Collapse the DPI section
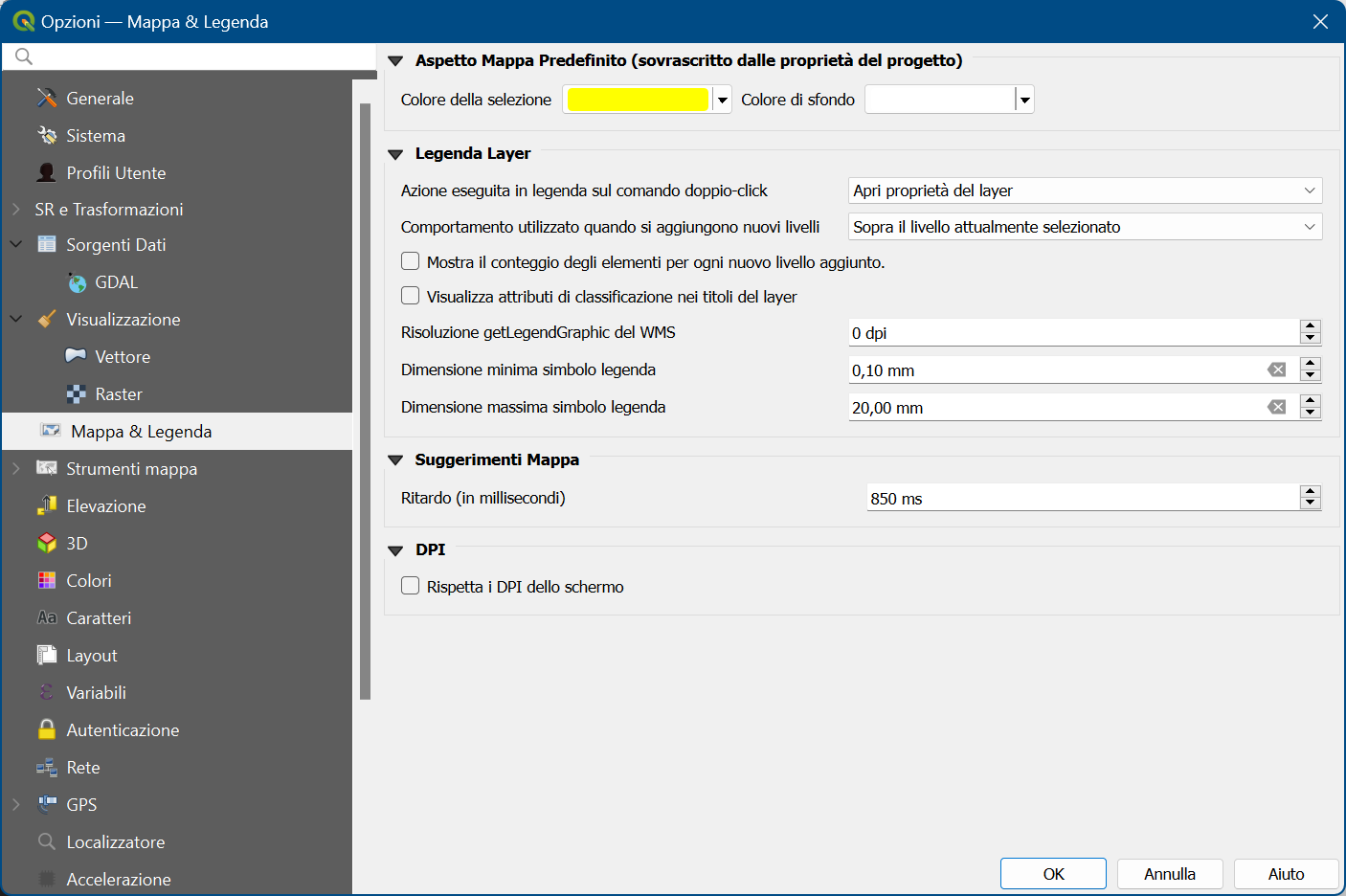The width and height of the screenshot is (1346, 896). [395, 550]
